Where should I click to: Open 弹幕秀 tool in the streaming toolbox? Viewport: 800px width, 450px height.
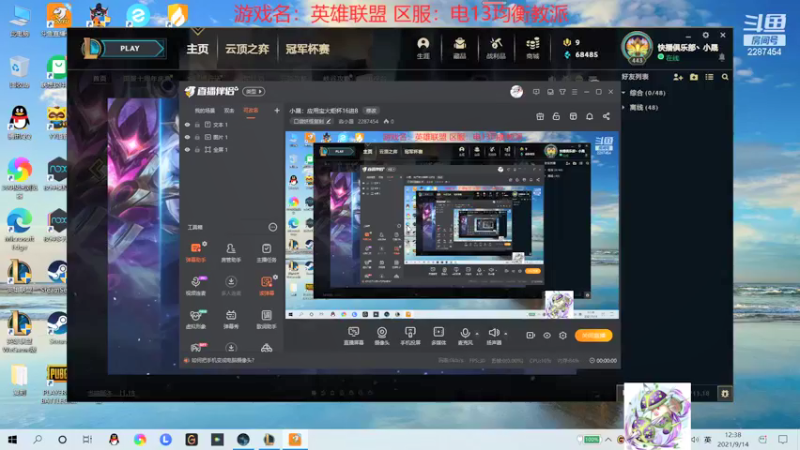coord(231,319)
